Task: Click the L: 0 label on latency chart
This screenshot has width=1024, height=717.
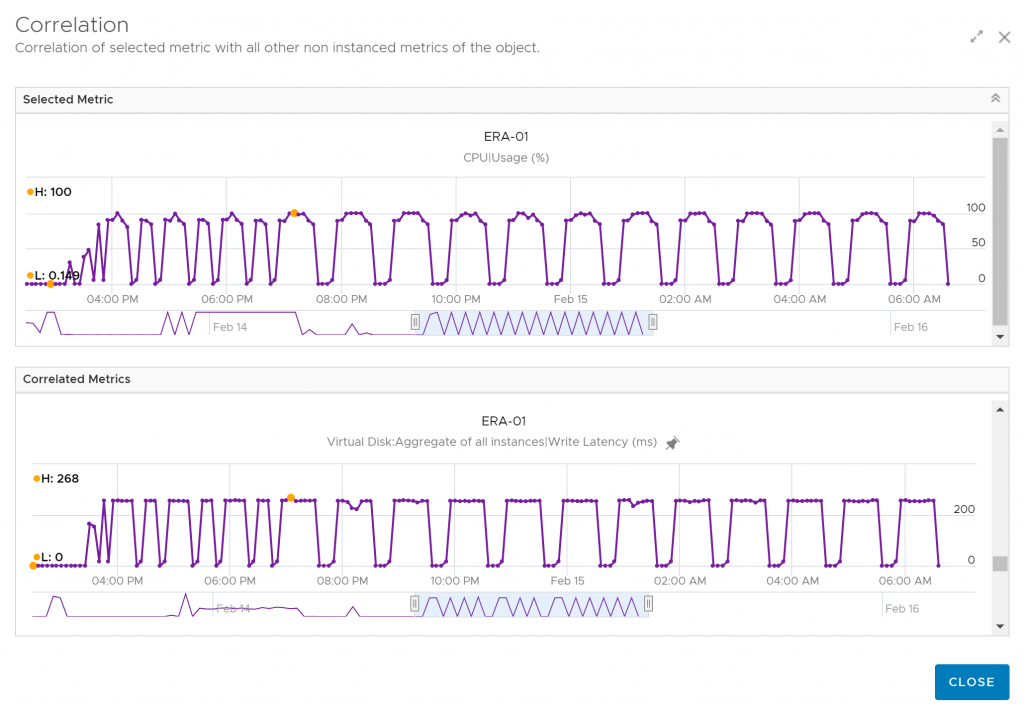Action: point(48,557)
